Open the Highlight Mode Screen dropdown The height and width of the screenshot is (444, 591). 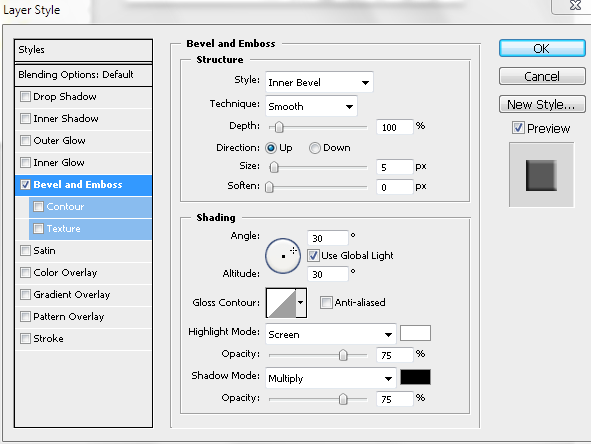coord(331,334)
